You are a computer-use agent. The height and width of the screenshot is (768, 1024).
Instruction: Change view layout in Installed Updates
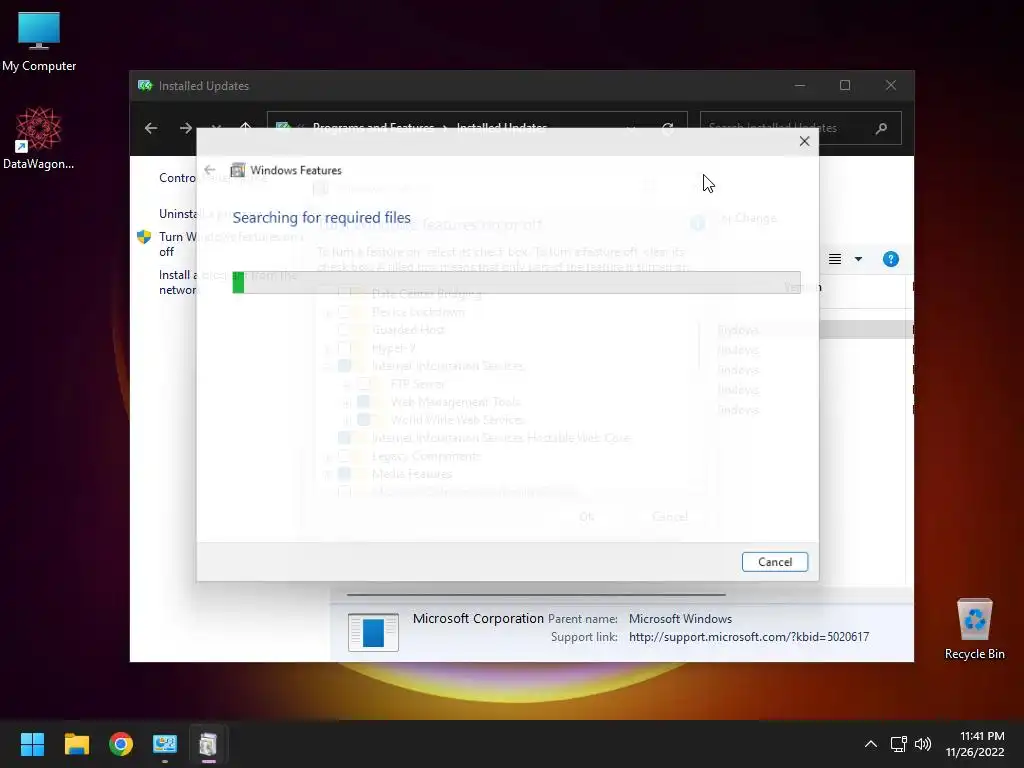click(x=835, y=259)
